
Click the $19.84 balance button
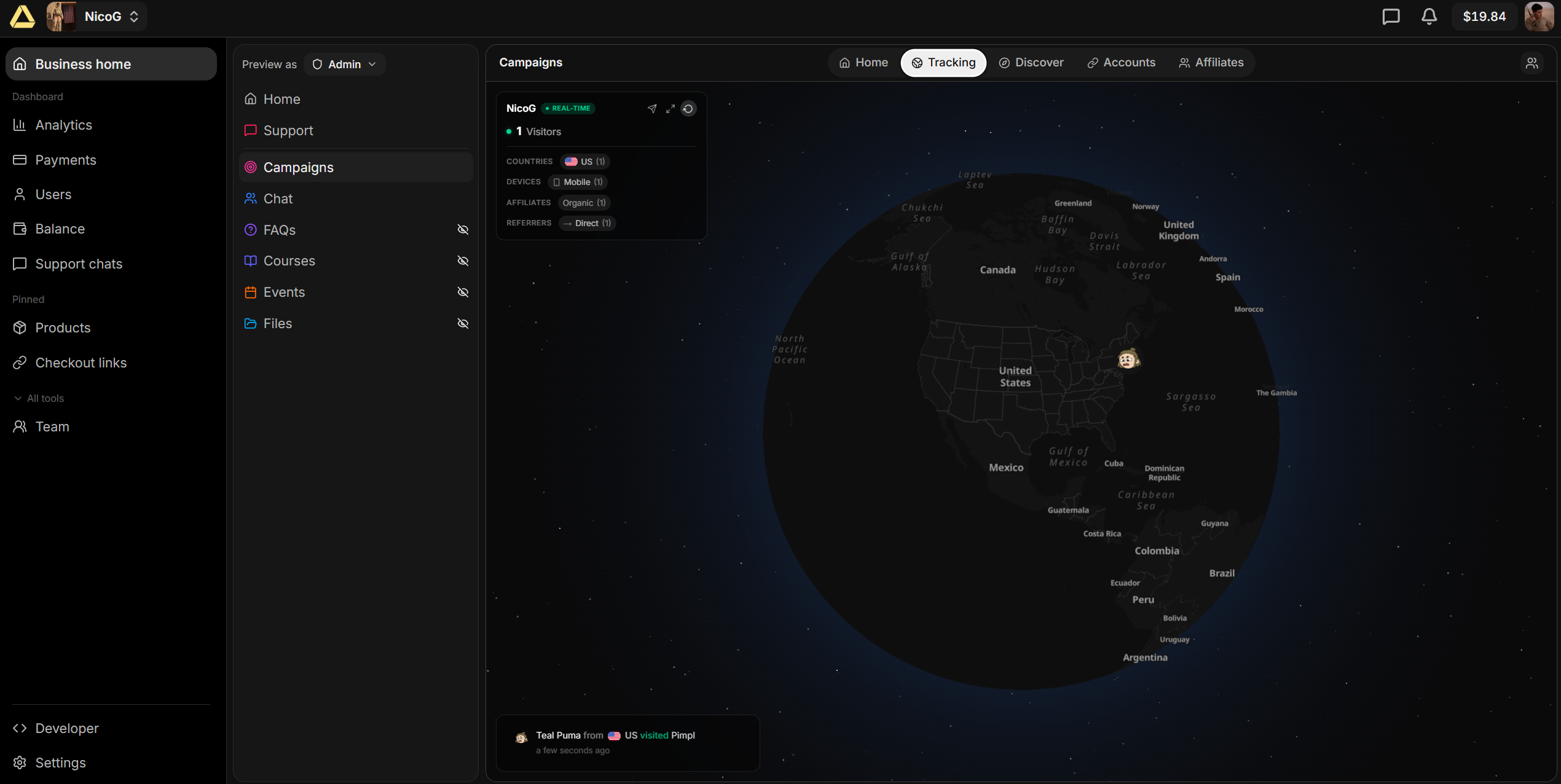point(1484,17)
